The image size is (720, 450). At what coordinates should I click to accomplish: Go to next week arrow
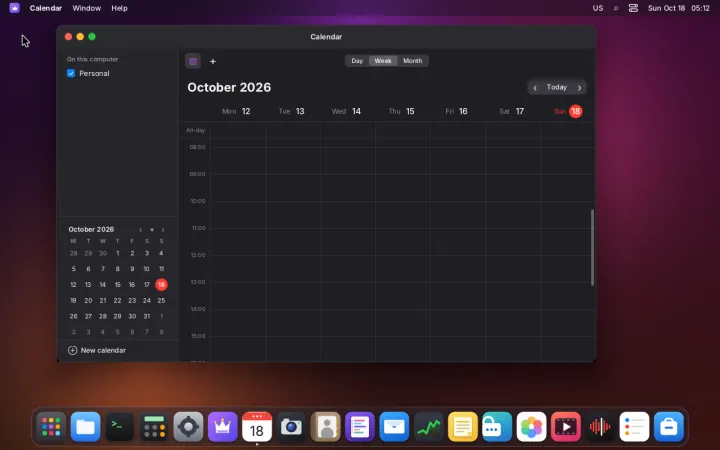[579, 87]
